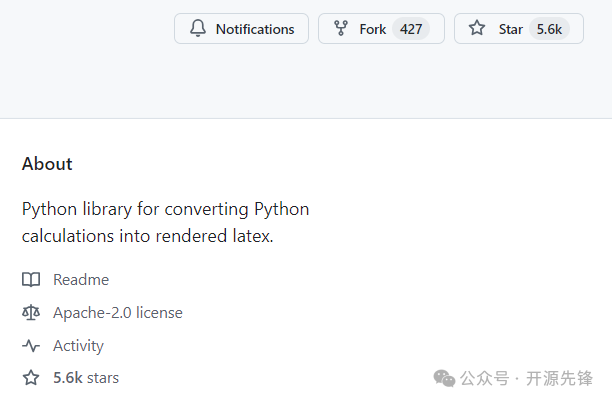Click the pulse icon beside Activity
Screen dimensions: 612x402
(31, 346)
